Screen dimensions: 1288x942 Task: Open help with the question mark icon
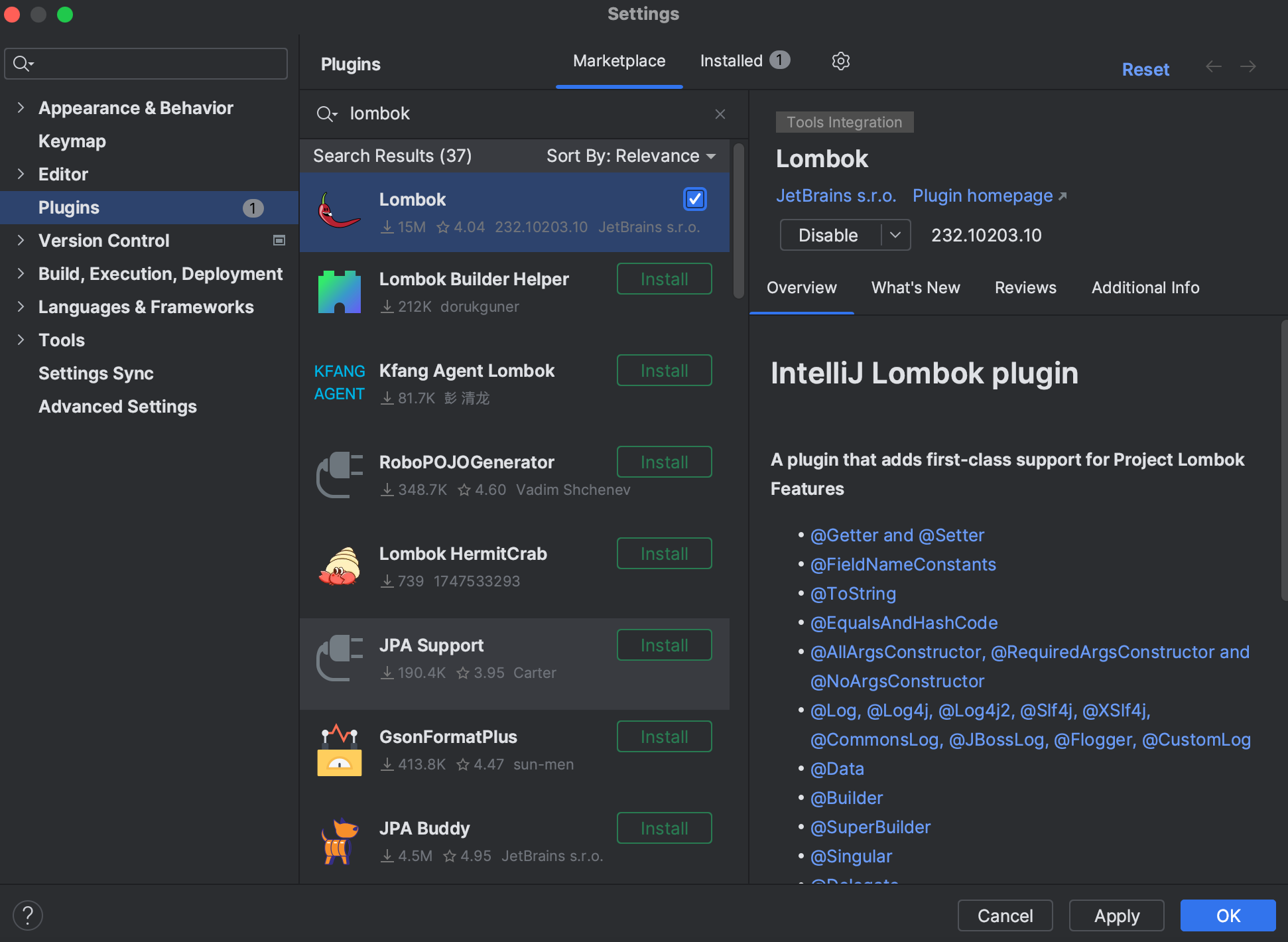pos(28,915)
